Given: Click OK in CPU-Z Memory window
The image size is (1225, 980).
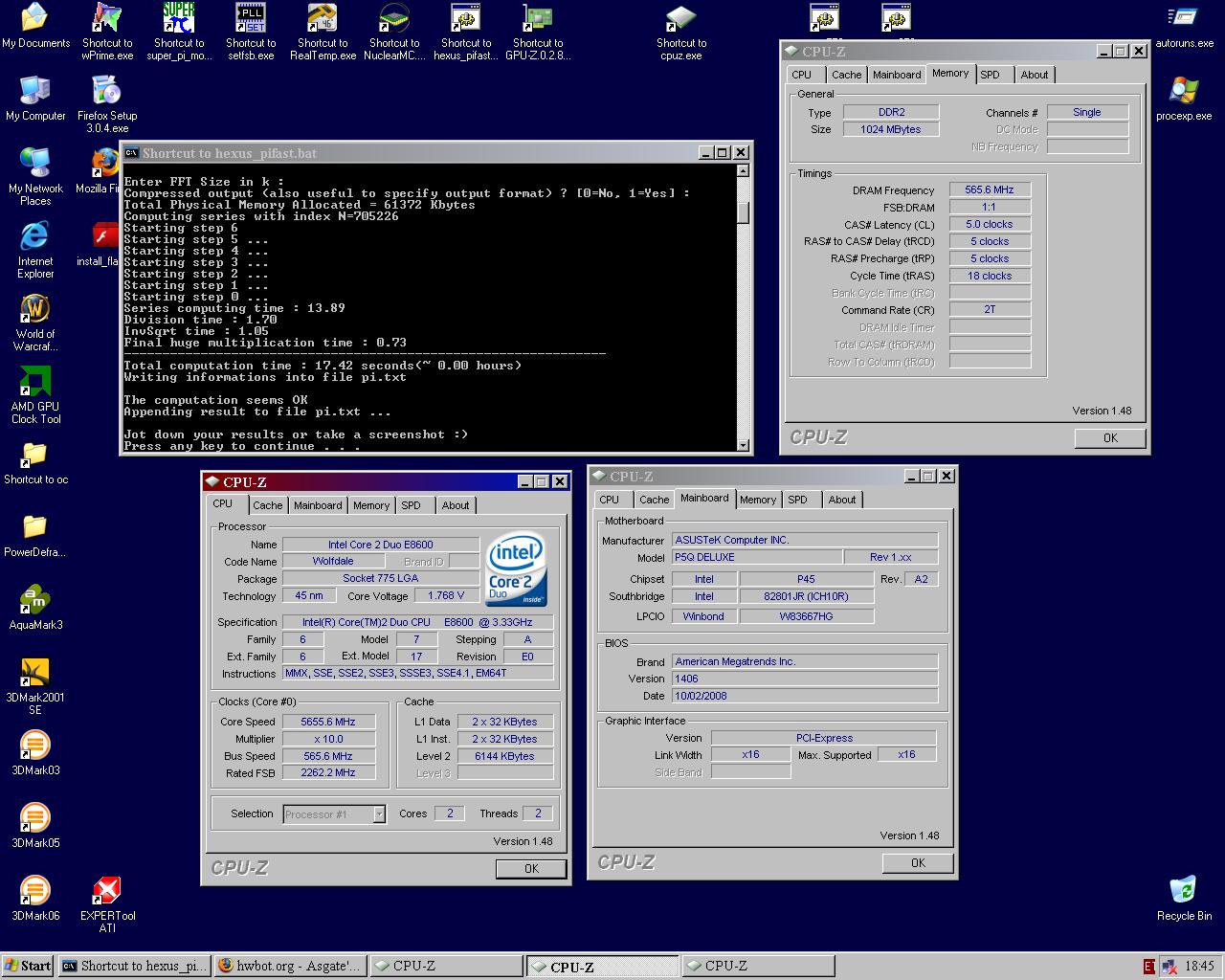Looking at the screenshot, I should click(x=1110, y=437).
